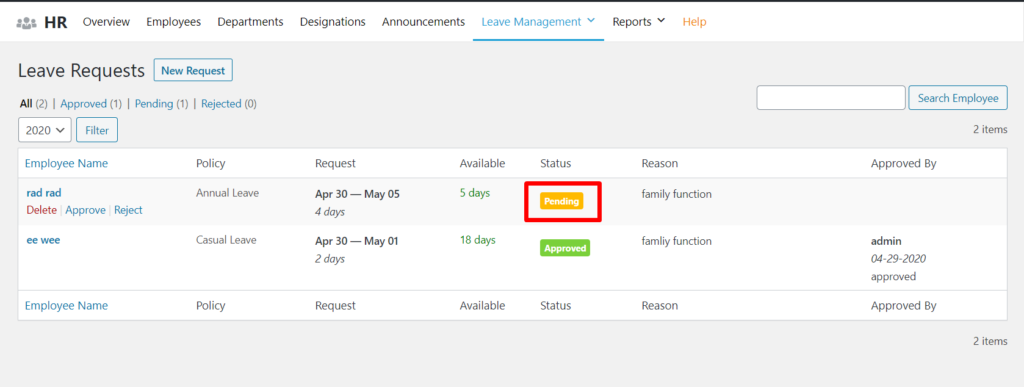This screenshot has height=387, width=1024.
Task: Open the Departments page
Action: (x=250, y=22)
